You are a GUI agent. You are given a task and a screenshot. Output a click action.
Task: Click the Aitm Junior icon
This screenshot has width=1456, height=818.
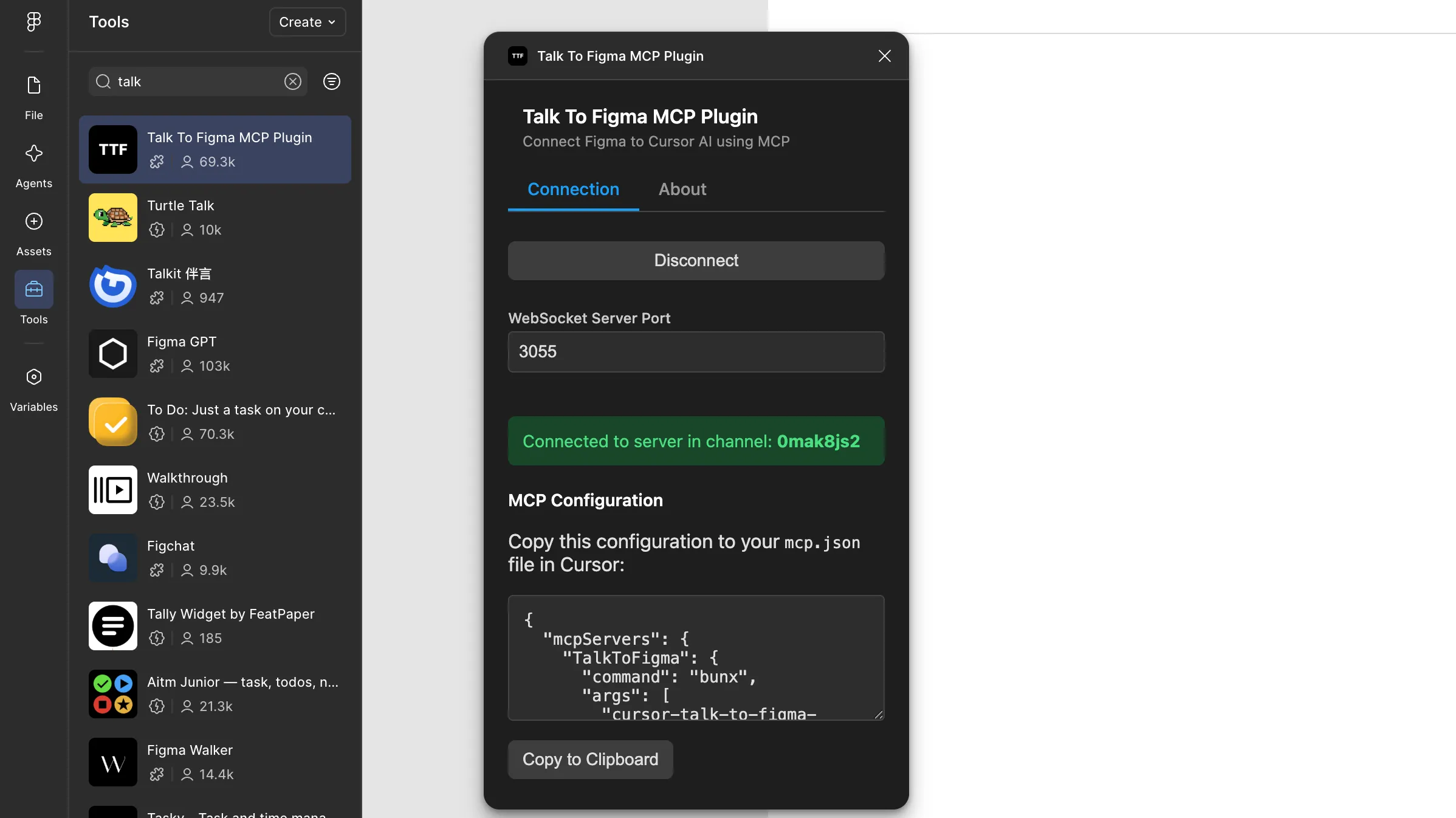tap(113, 694)
